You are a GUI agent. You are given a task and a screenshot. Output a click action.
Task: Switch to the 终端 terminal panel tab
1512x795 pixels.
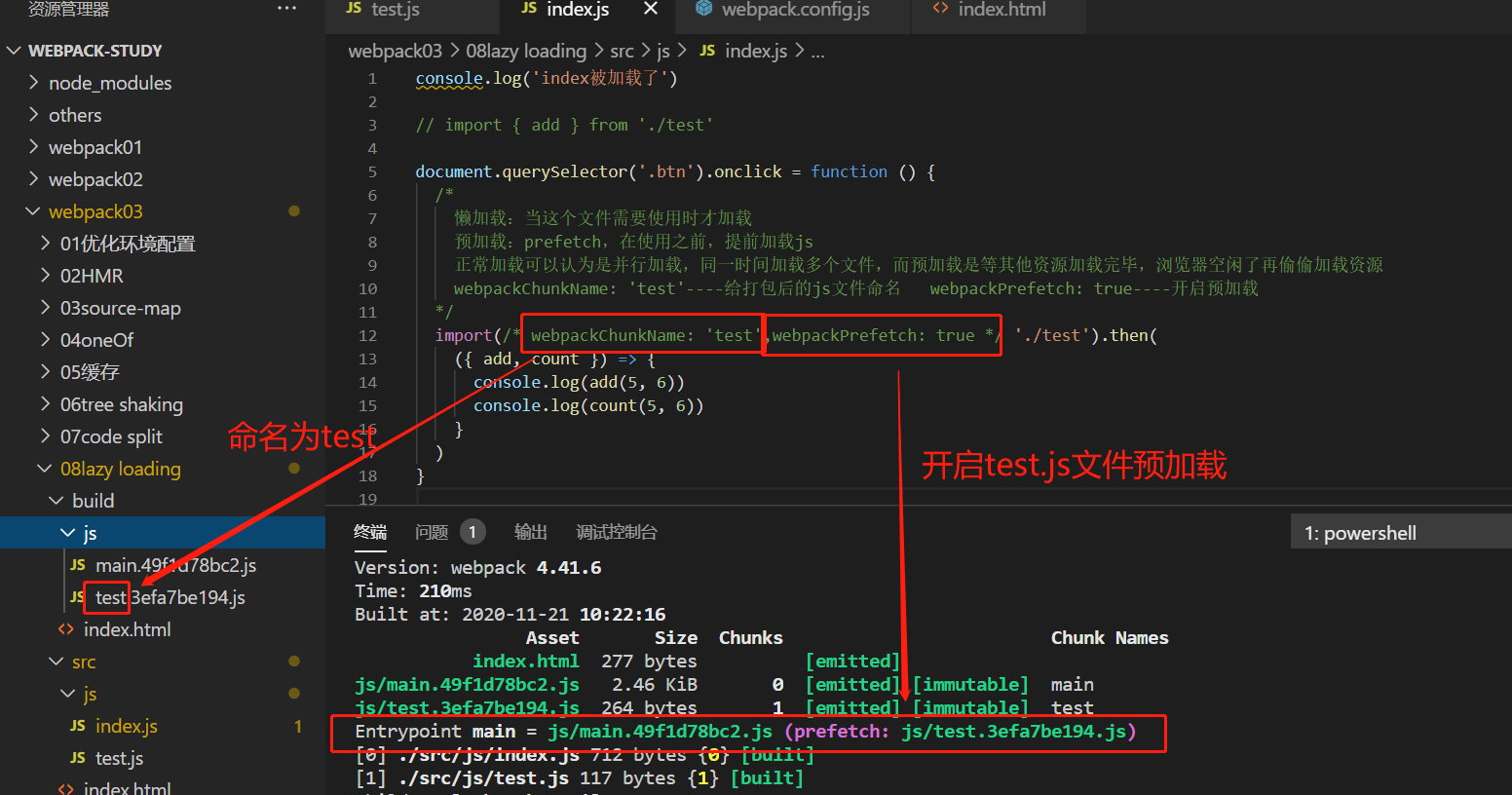click(x=370, y=532)
